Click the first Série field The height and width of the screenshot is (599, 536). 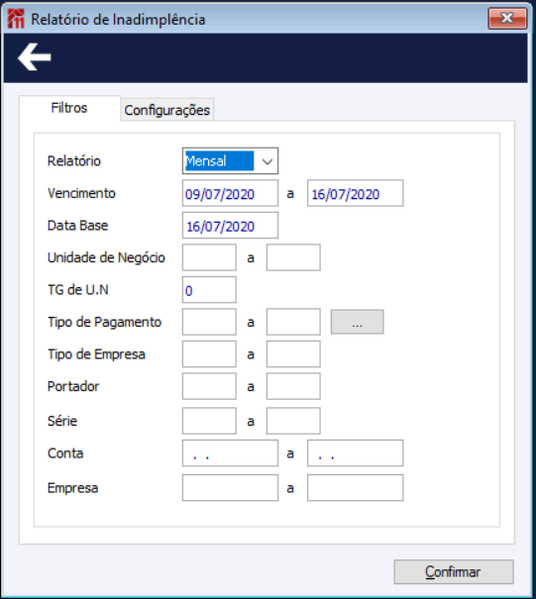pos(209,421)
